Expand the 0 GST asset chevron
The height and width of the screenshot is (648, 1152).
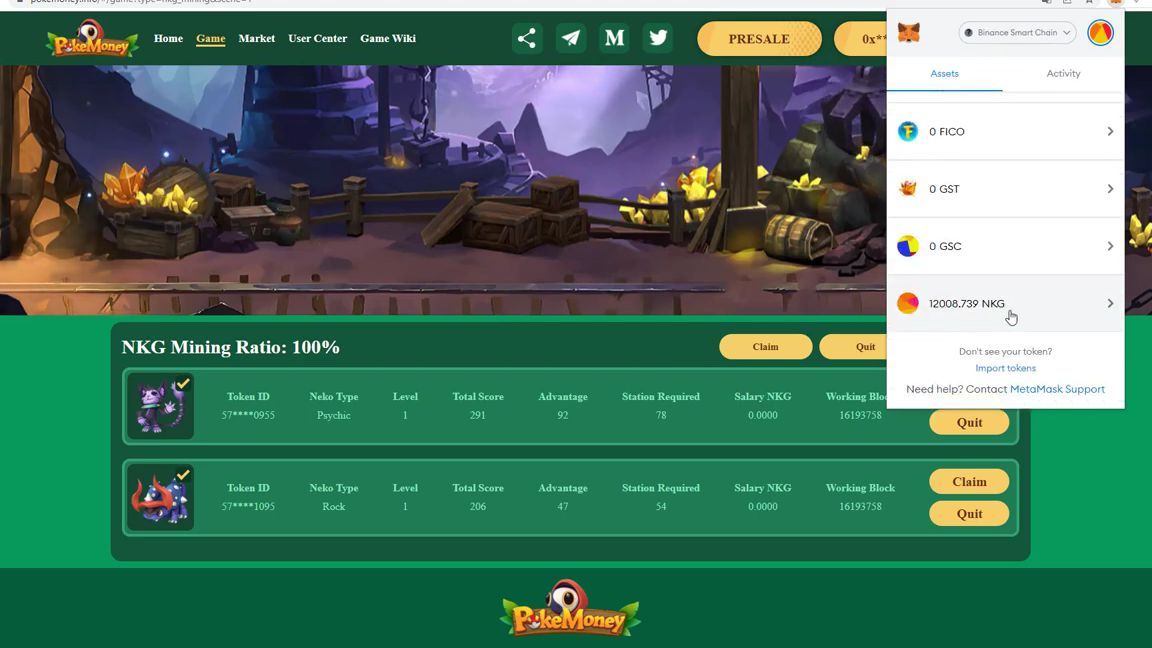(x=1110, y=189)
